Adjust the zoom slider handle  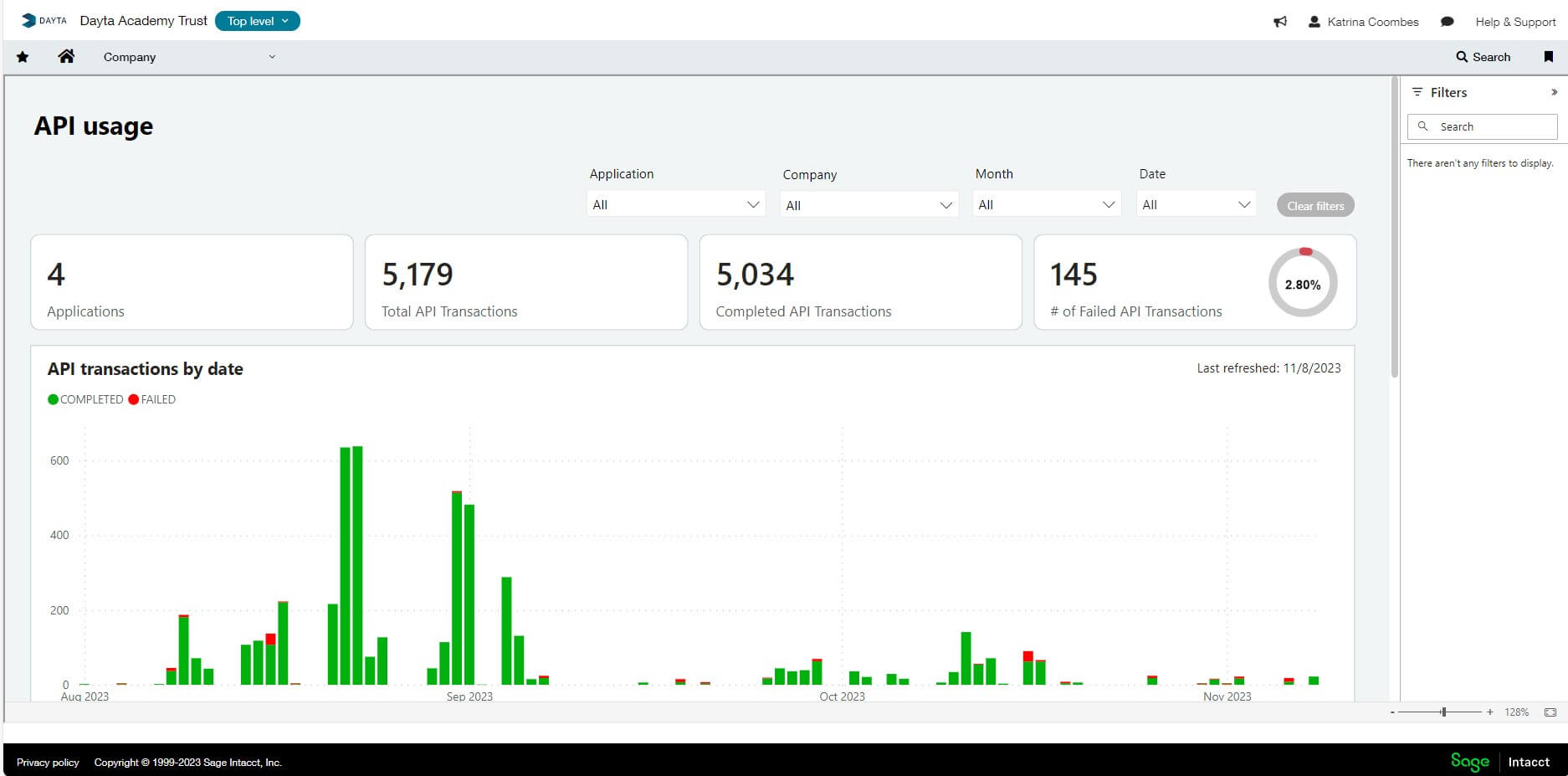tap(1443, 712)
